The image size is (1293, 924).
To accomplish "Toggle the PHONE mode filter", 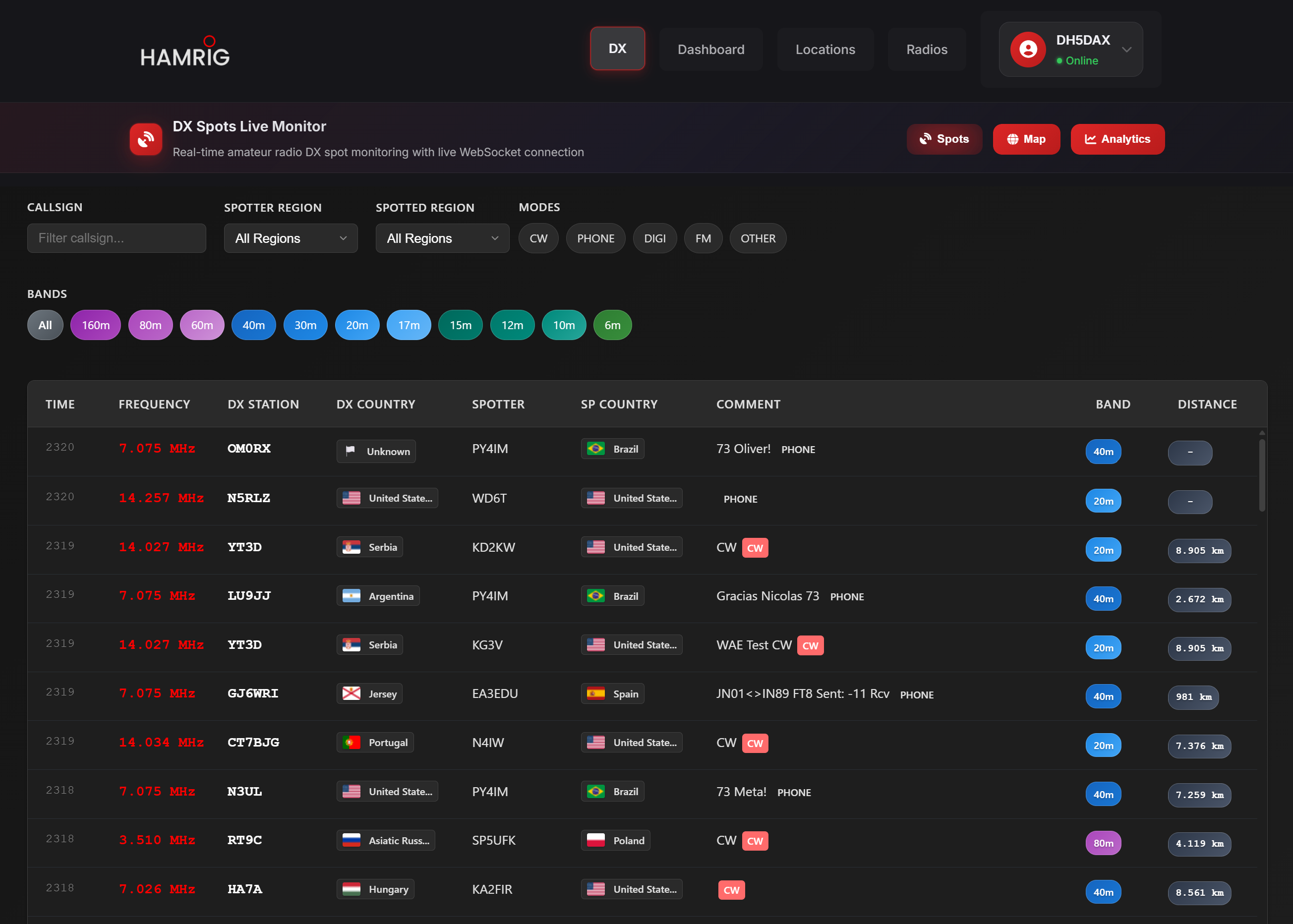I will point(595,238).
